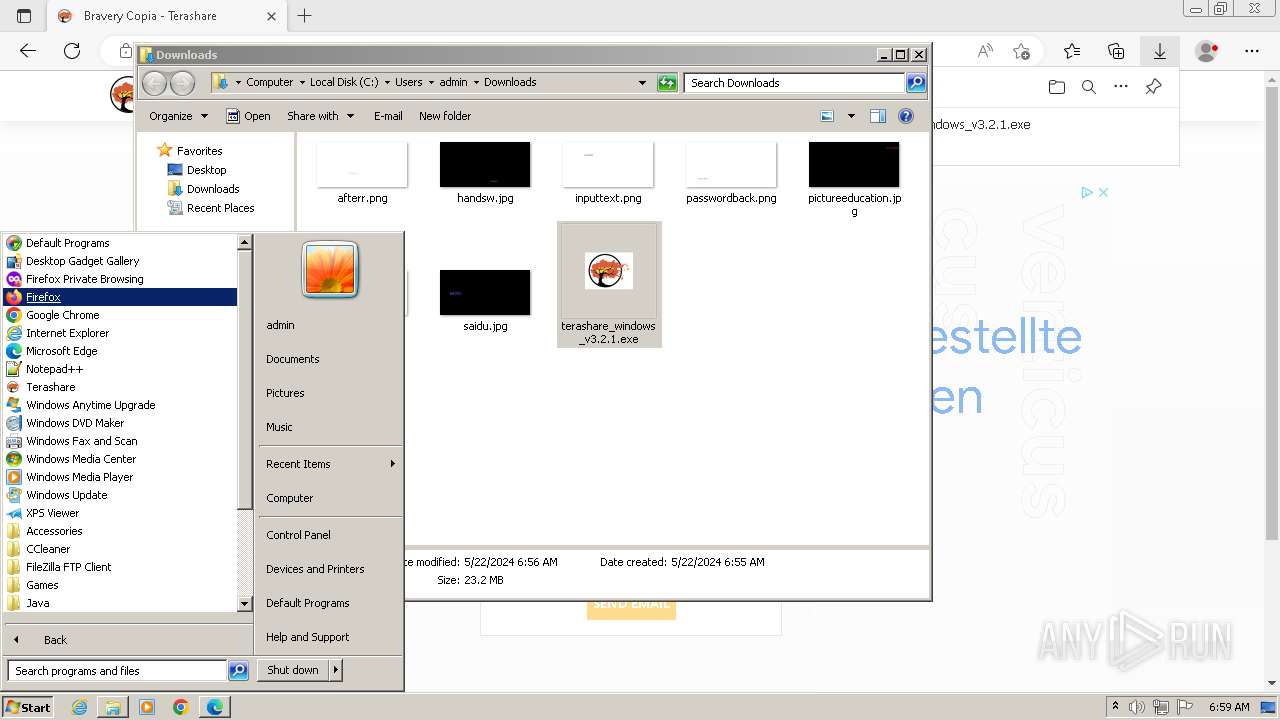Image resolution: width=1280 pixels, height=720 pixels.
Task: Expand the Accessories folder in Start menu
Action: coord(120,531)
